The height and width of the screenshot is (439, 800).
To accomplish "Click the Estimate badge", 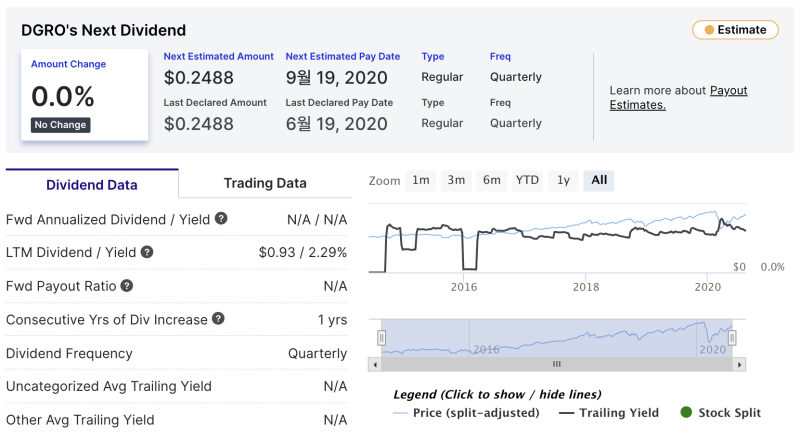I will [x=735, y=30].
